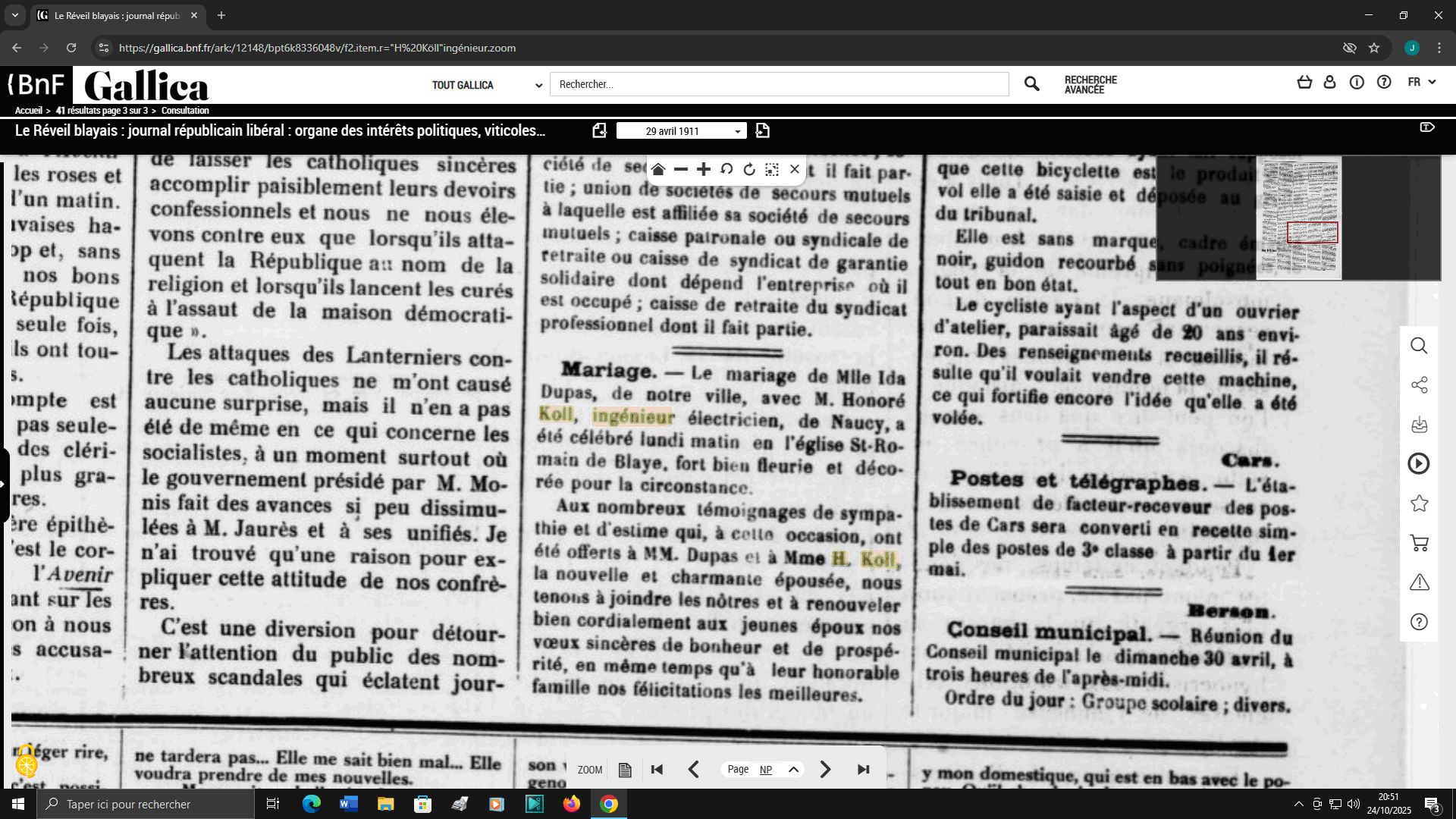Screen dimensions: 1456x819
Task: Go to the next page arrow
Action: click(x=825, y=770)
